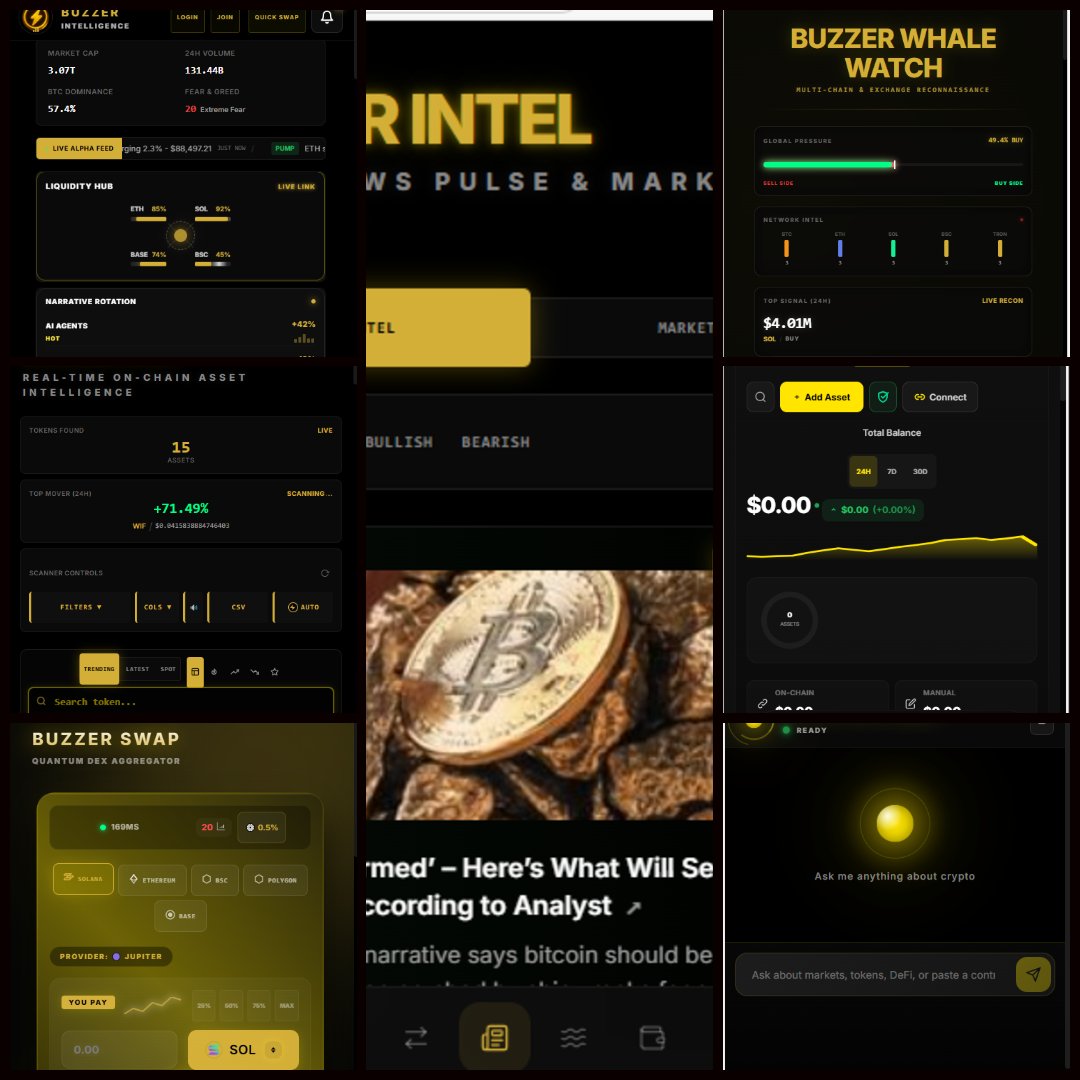Click the Manual edit pencil icon
The height and width of the screenshot is (1080, 1080).
click(911, 703)
